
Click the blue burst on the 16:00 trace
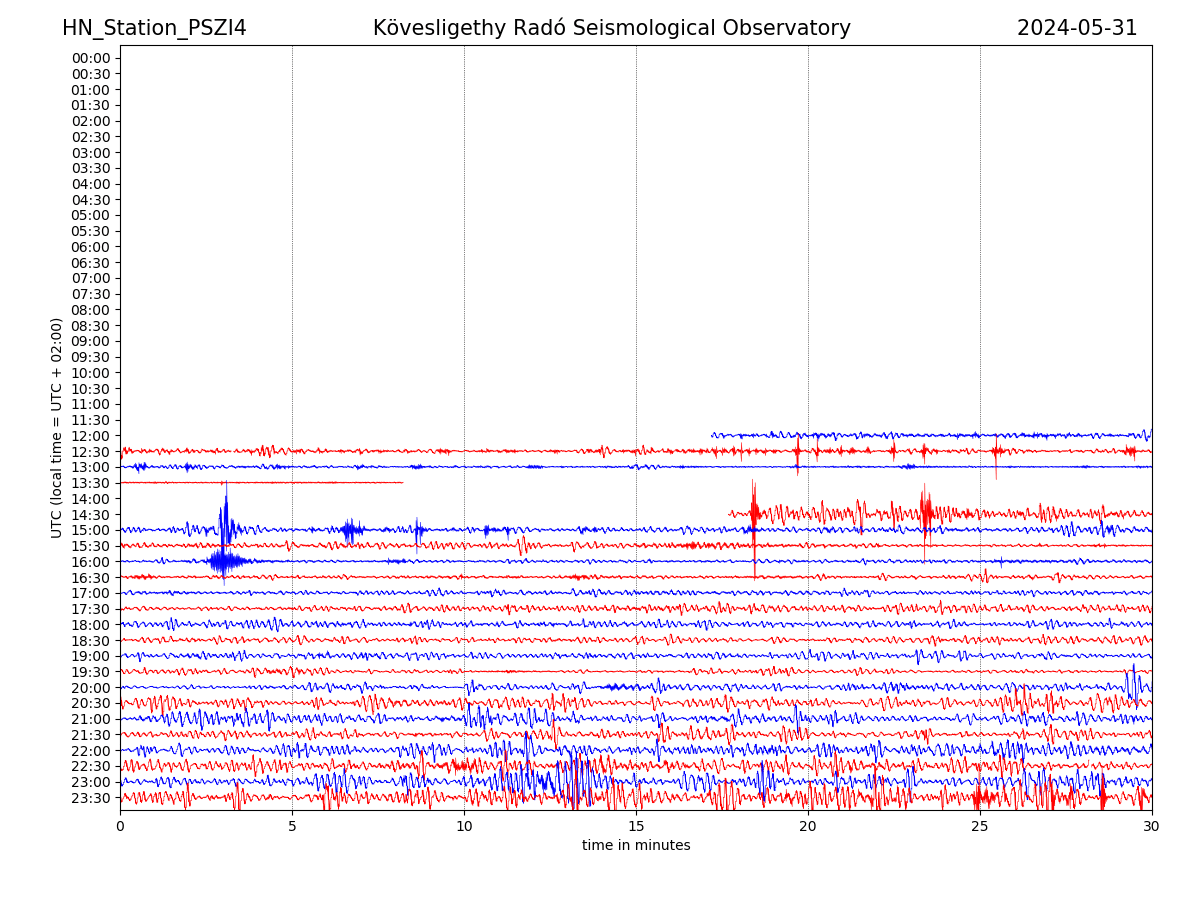222,561
